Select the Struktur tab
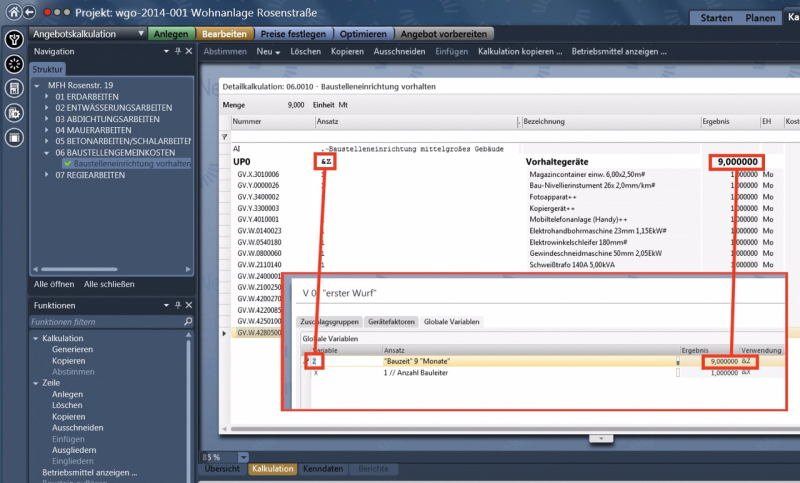 coord(47,69)
